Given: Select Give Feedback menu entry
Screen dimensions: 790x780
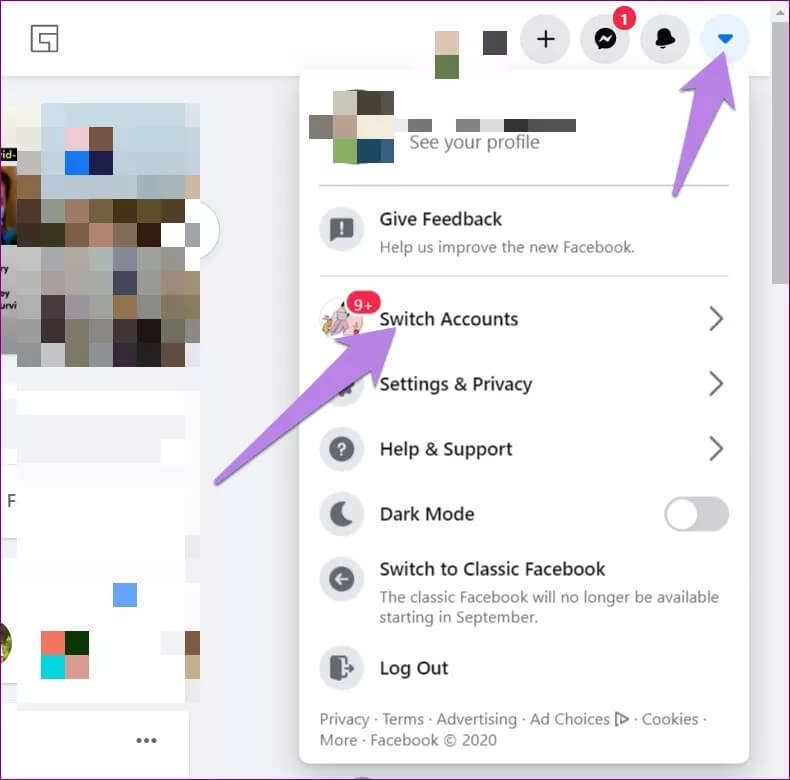Looking at the screenshot, I should click(524, 230).
